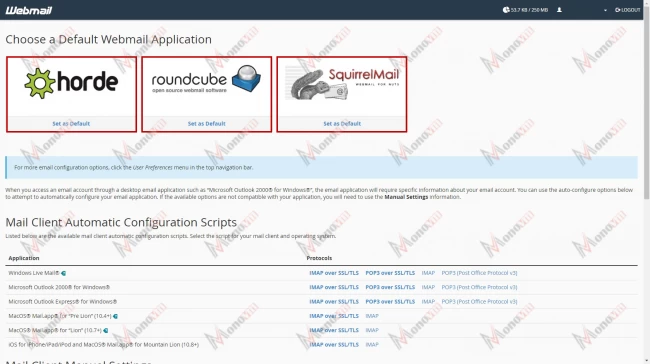Image resolution: width=650 pixels, height=364 pixels.
Task: Expand the user preferences dropdown arrow
Action: (605, 10)
